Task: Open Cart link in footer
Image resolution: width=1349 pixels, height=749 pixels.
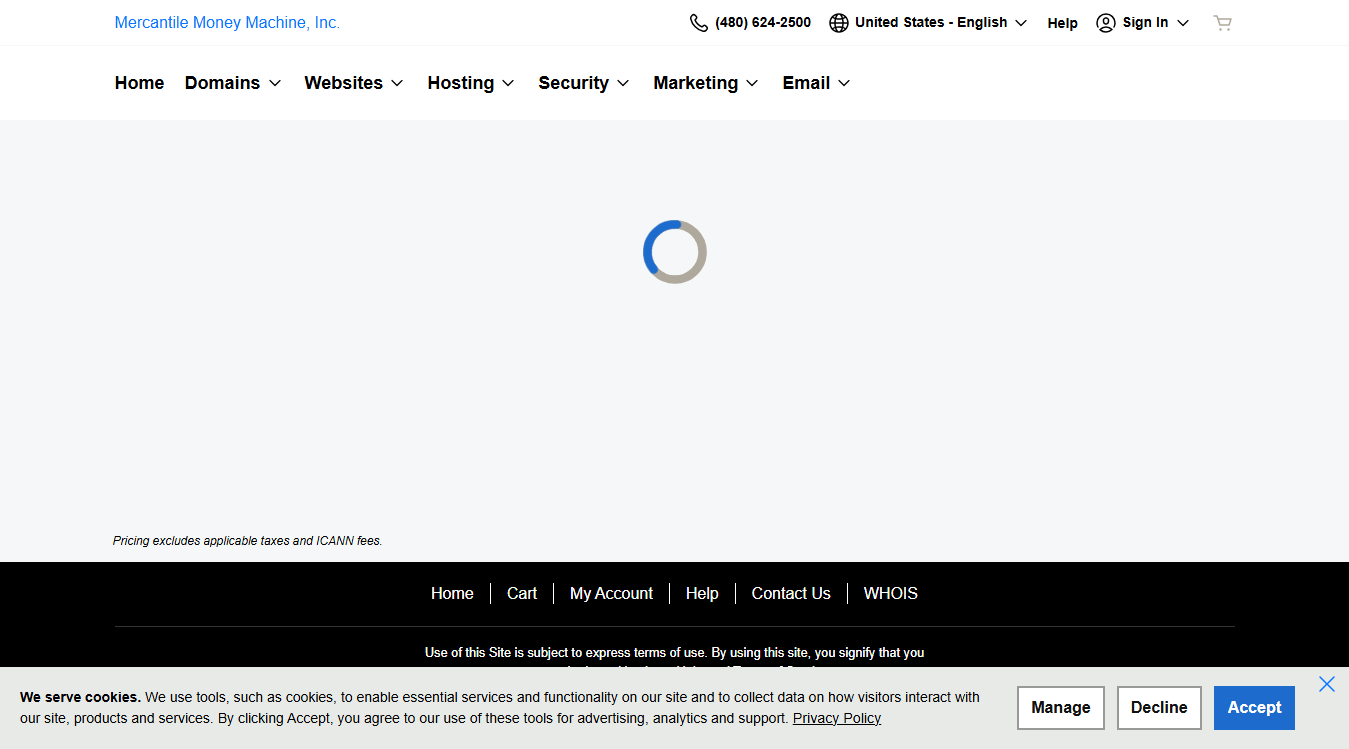Action: click(x=522, y=594)
